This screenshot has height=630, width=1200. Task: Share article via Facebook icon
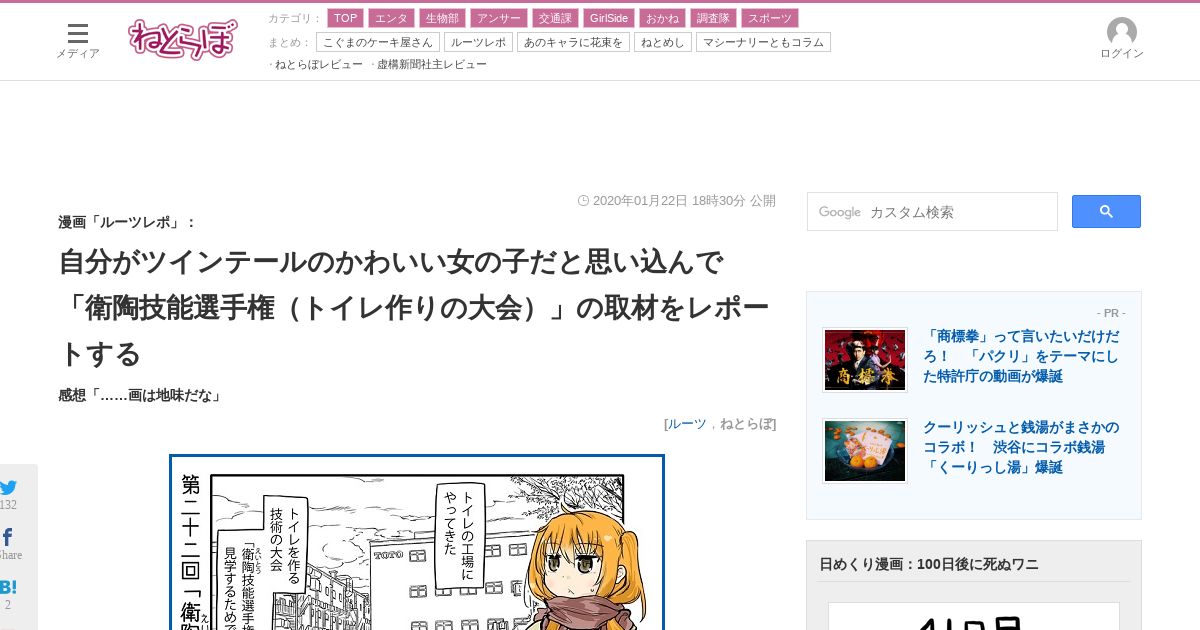(x=8, y=538)
